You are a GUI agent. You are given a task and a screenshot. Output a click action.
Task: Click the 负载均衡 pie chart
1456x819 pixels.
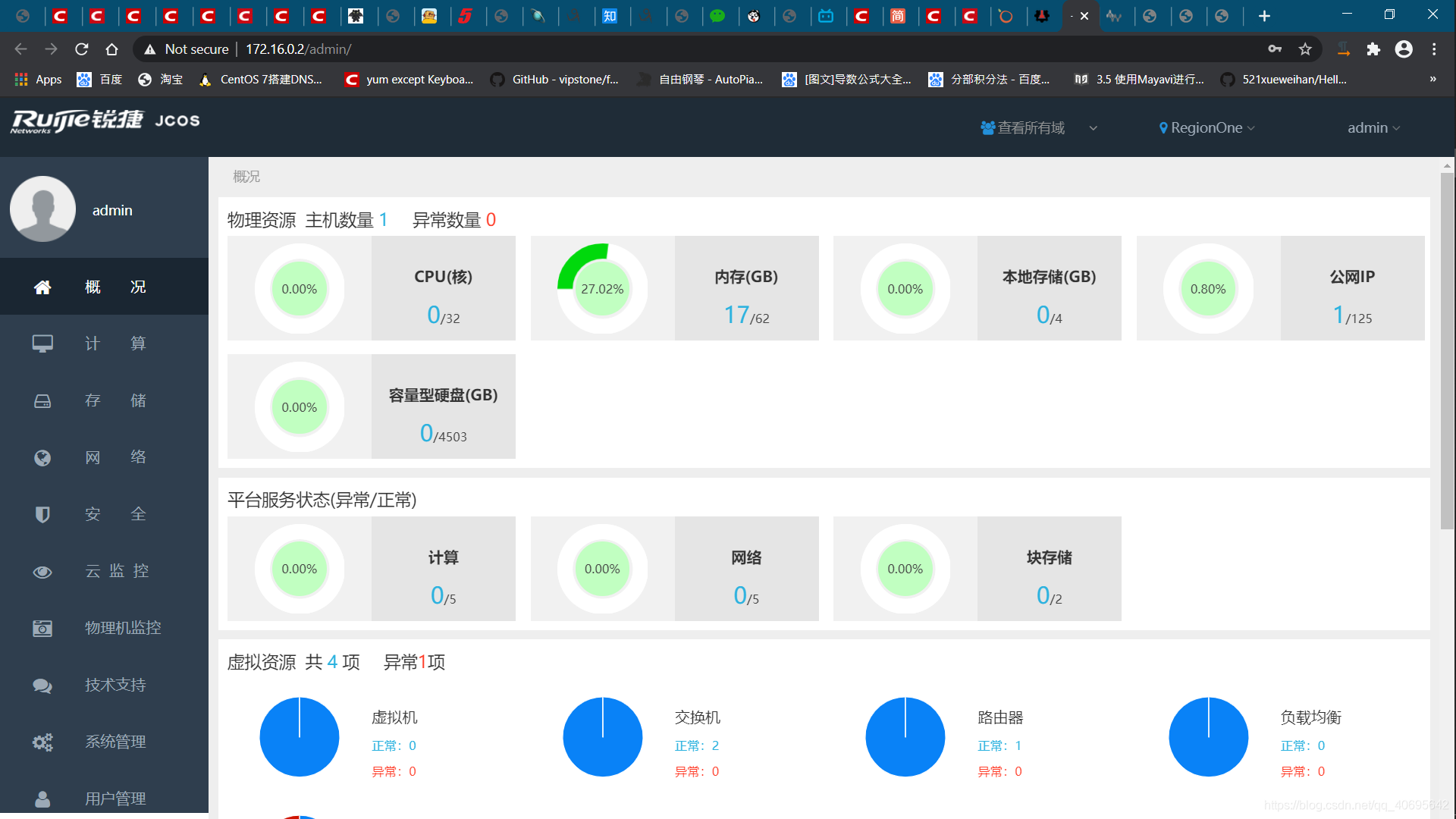tap(1209, 736)
